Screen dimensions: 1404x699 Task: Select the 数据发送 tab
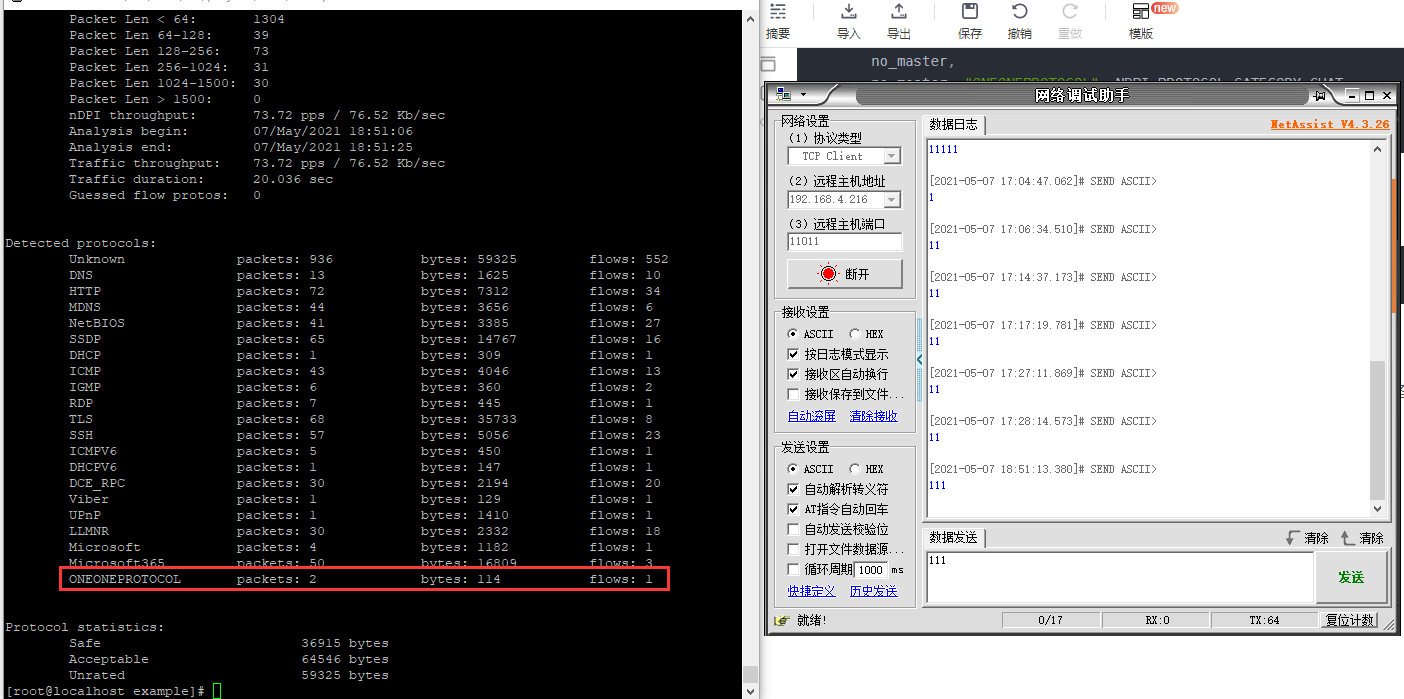(953, 538)
